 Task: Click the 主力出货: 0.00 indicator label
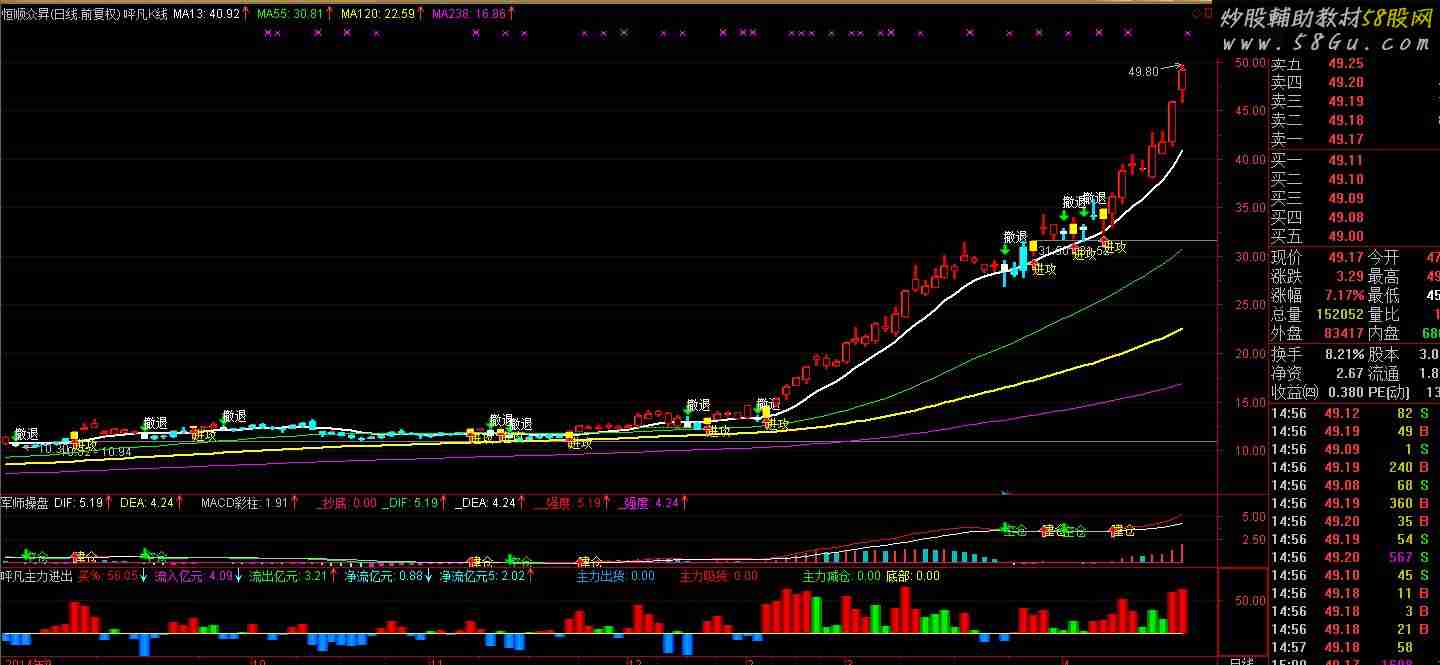point(616,576)
